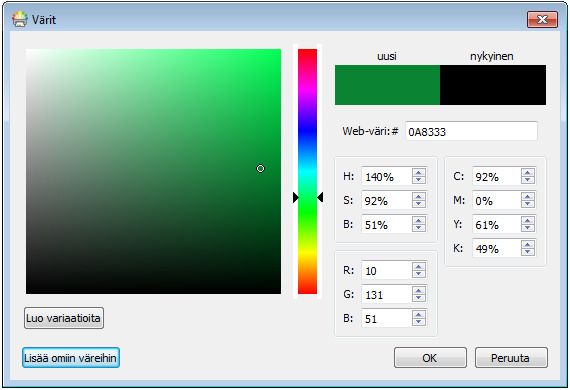Select the uusi green color swatch
The height and width of the screenshot is (390, 570).
pos(388,85)
